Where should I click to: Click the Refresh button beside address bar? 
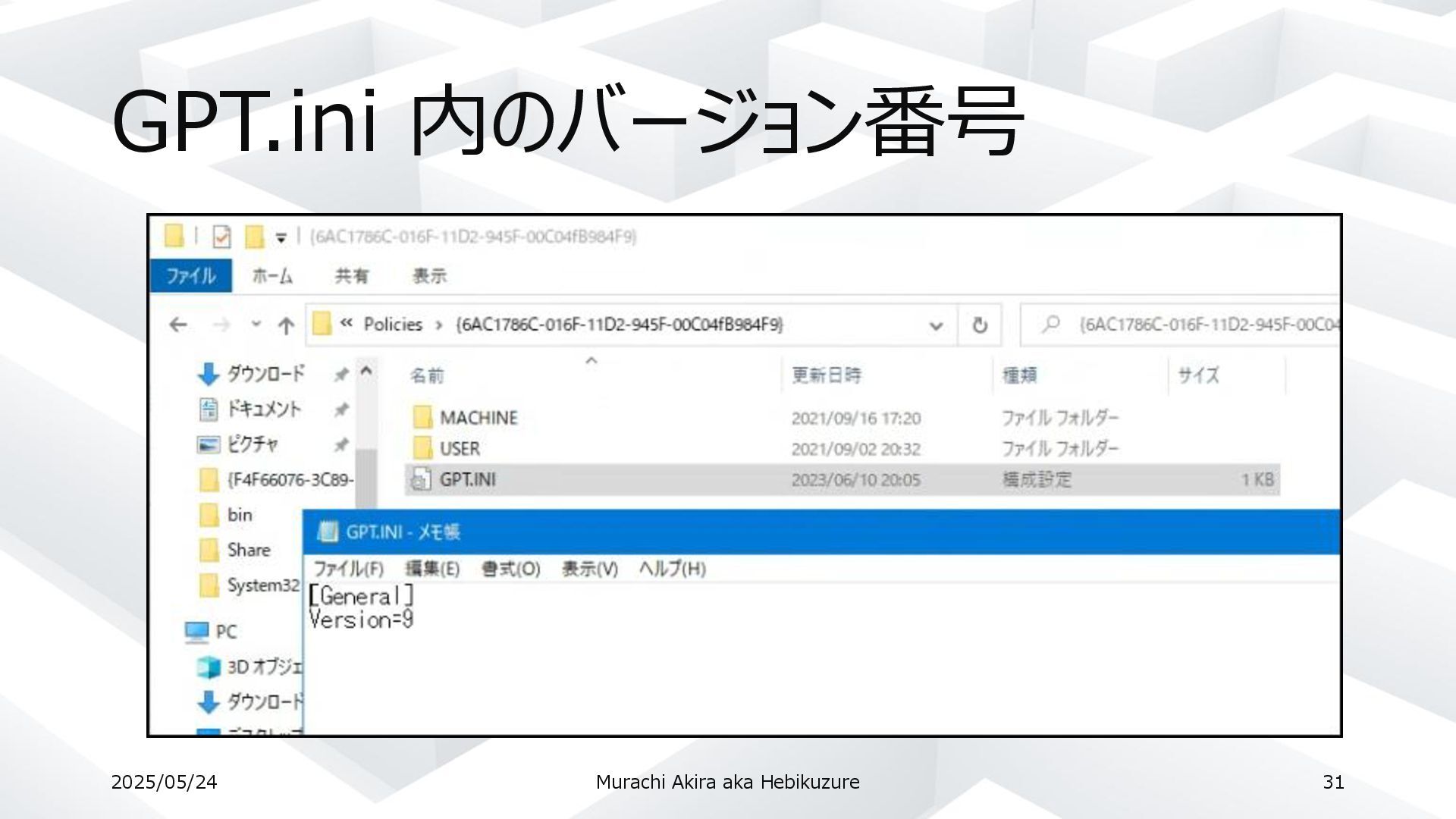click(x=980, y=325)
